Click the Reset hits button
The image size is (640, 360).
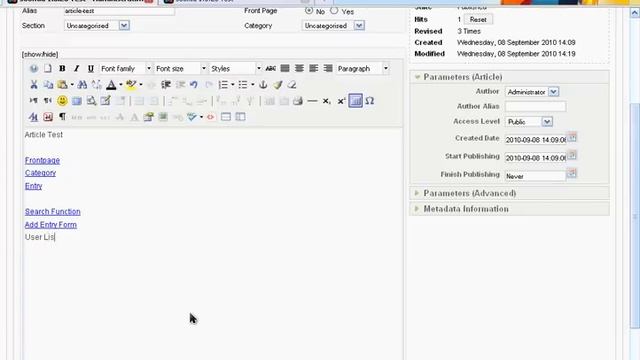pos(478,20)
